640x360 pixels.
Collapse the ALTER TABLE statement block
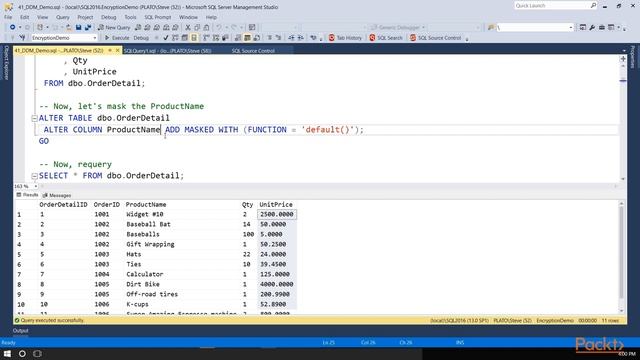click(x=34, y=118)
